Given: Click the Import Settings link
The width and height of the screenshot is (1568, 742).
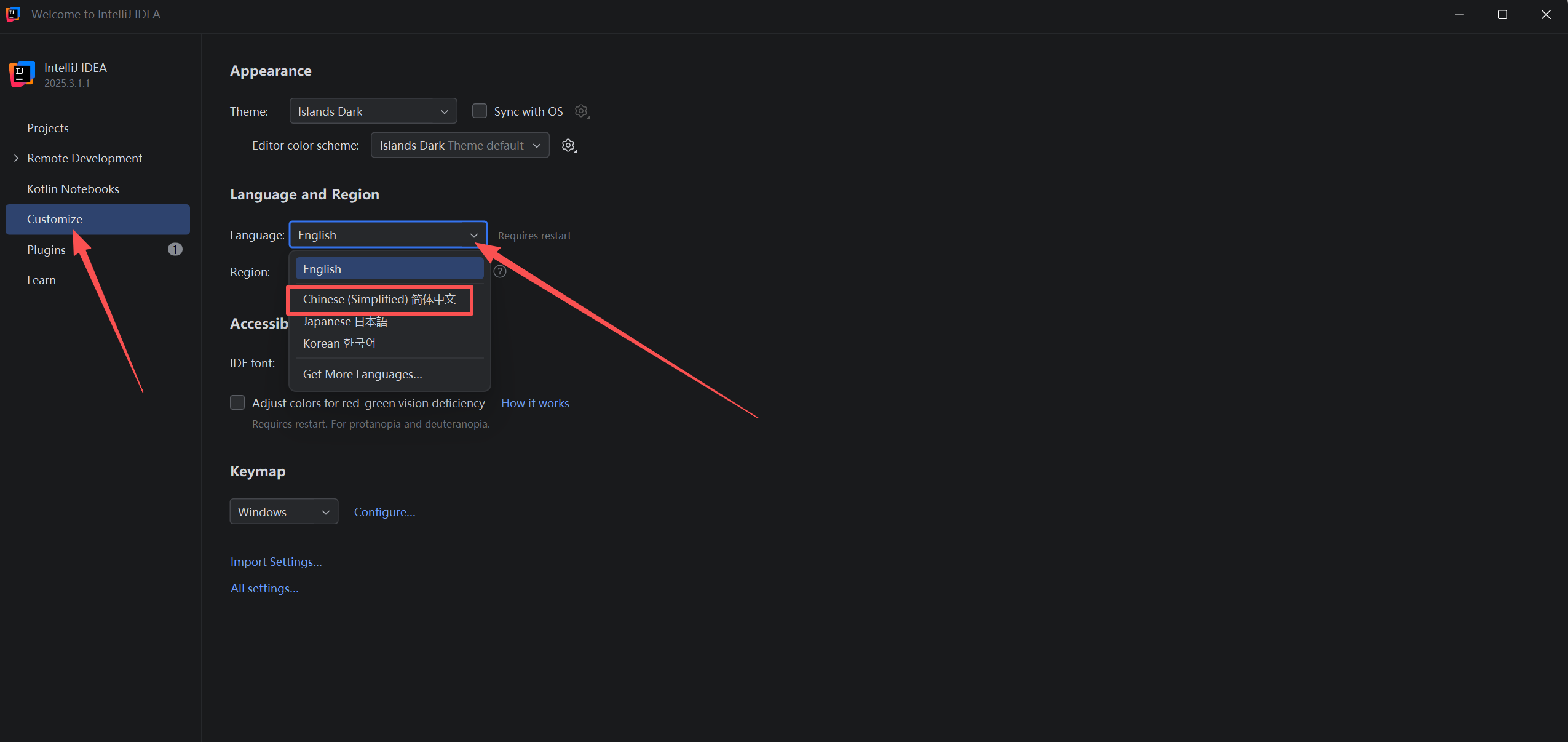Looking at the screenshot, I should (x=275, y=562).
